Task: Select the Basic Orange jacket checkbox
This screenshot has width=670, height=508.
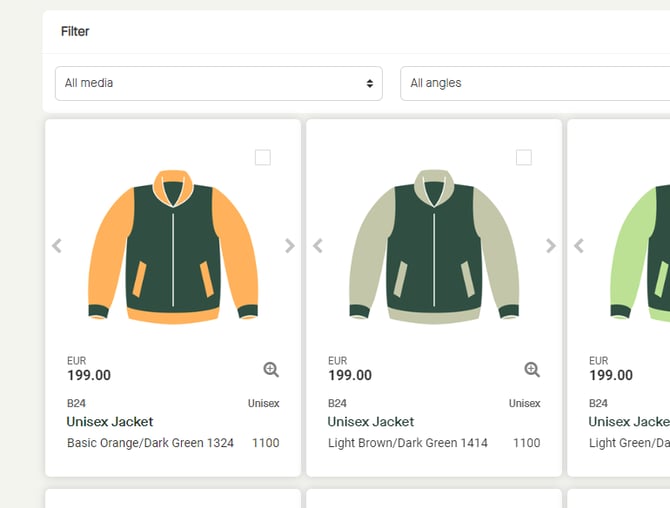Action: (262, 157)
